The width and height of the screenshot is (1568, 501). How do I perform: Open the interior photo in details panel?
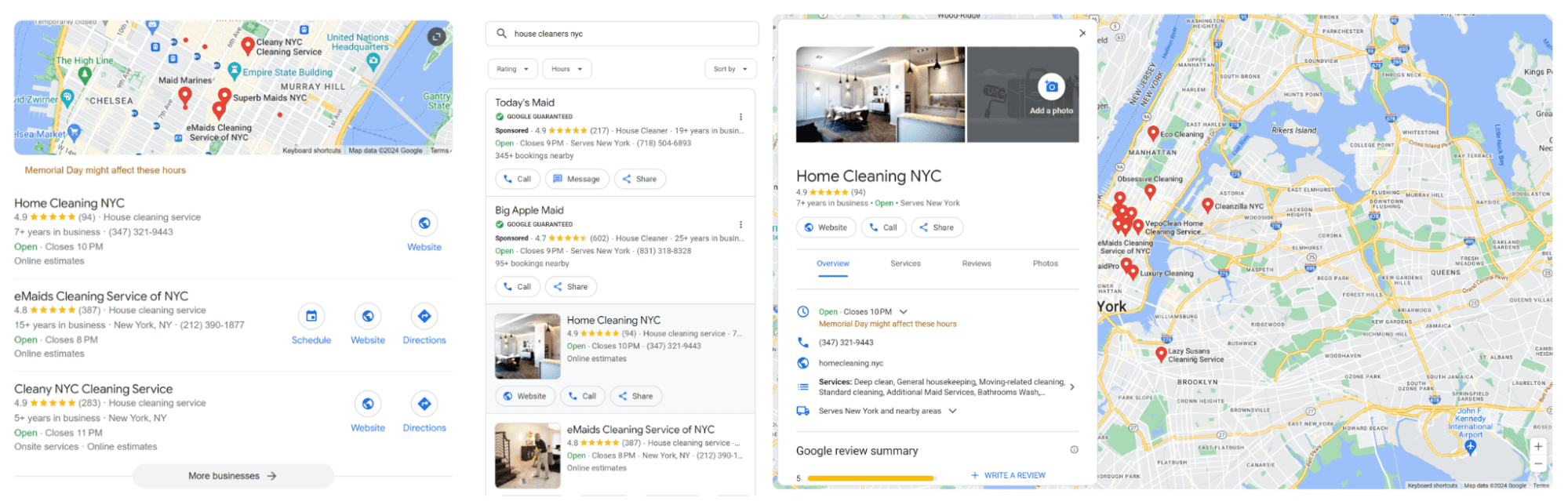click(x=880, y=94)
